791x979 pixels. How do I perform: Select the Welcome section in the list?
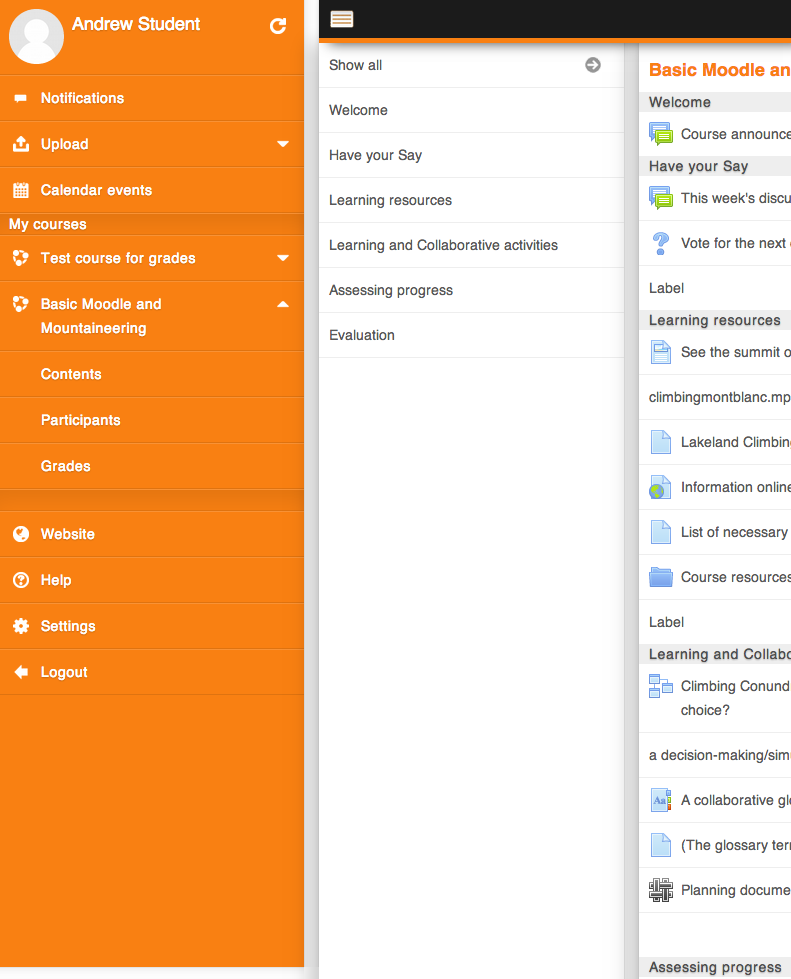point(471,110)
